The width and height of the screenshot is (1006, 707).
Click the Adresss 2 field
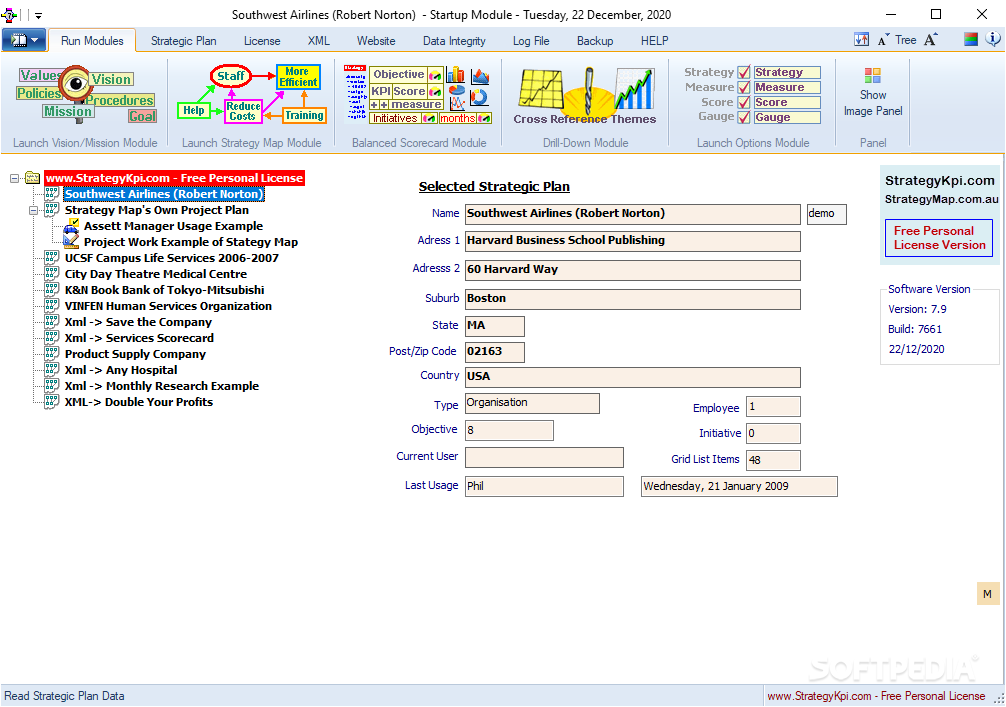coord(633,270)
